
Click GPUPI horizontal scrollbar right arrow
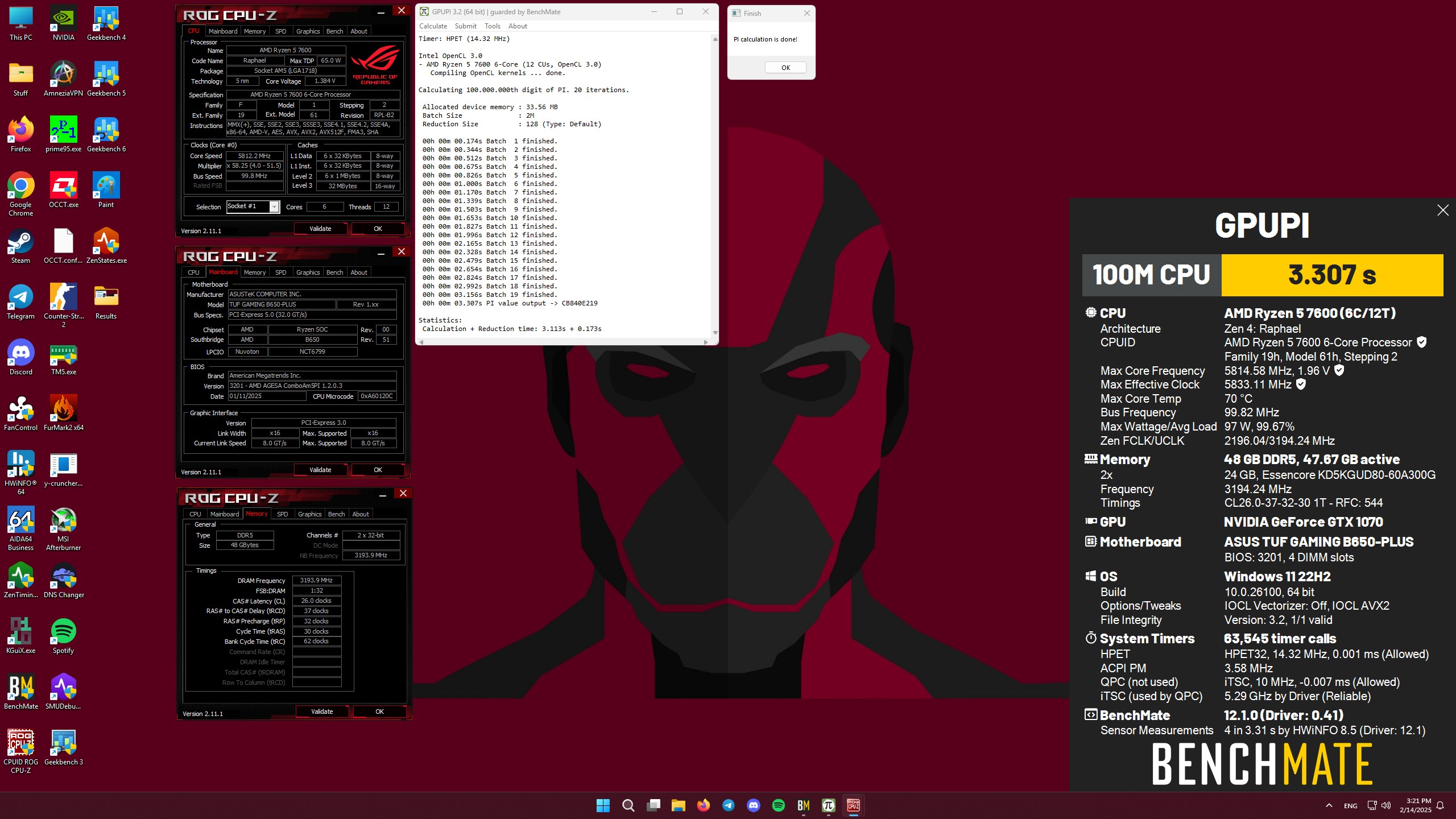pyautogui.click(x=705, y=342)
